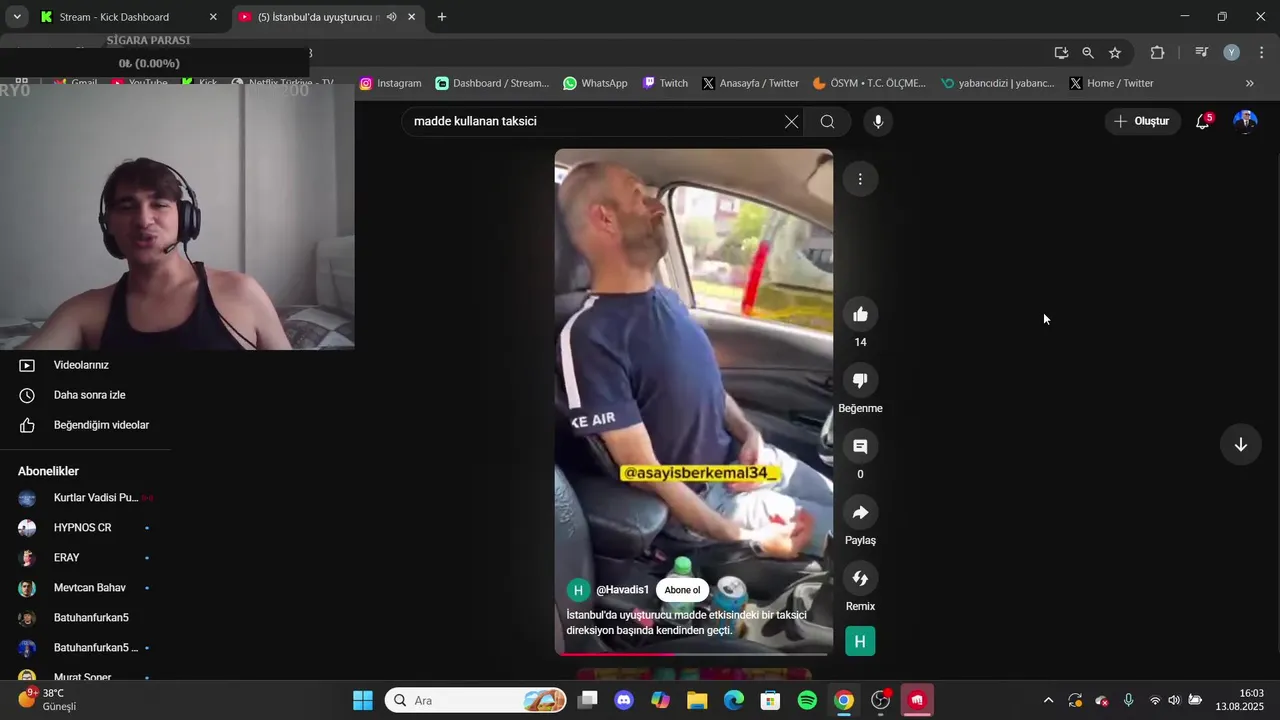Open Chrome extensions puzzle icon

1157,53
